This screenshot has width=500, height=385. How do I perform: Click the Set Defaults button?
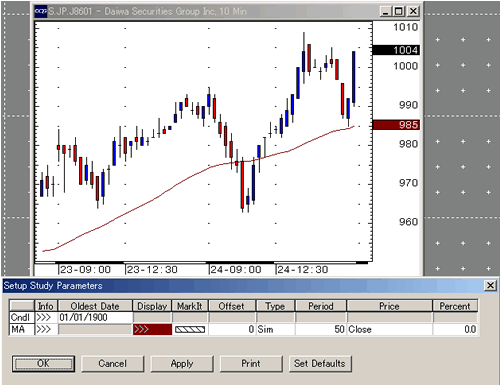(x=320, y=363)
